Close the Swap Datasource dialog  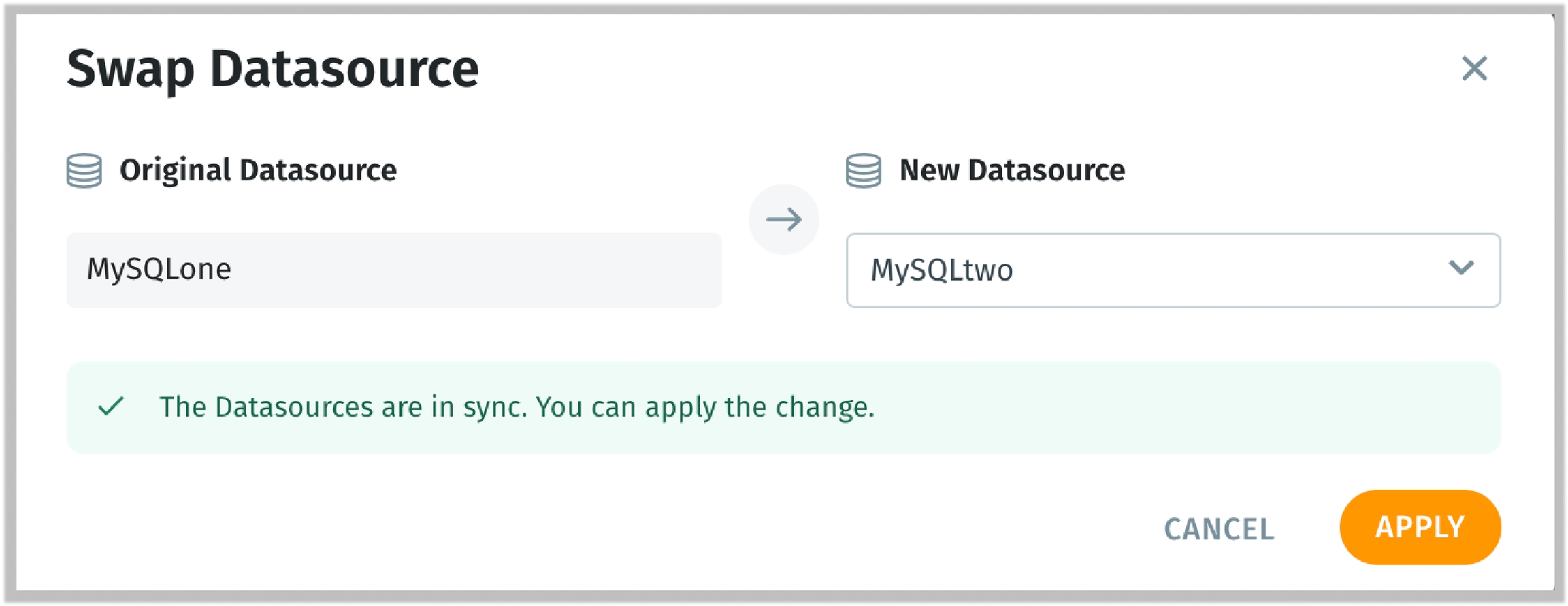1474,68
